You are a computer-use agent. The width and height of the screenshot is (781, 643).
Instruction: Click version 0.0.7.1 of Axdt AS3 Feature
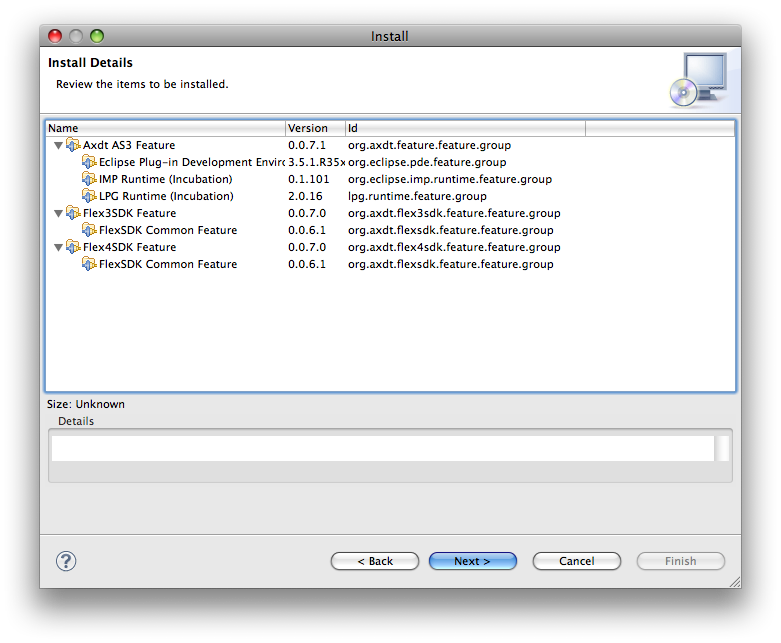tap(307, 145)
